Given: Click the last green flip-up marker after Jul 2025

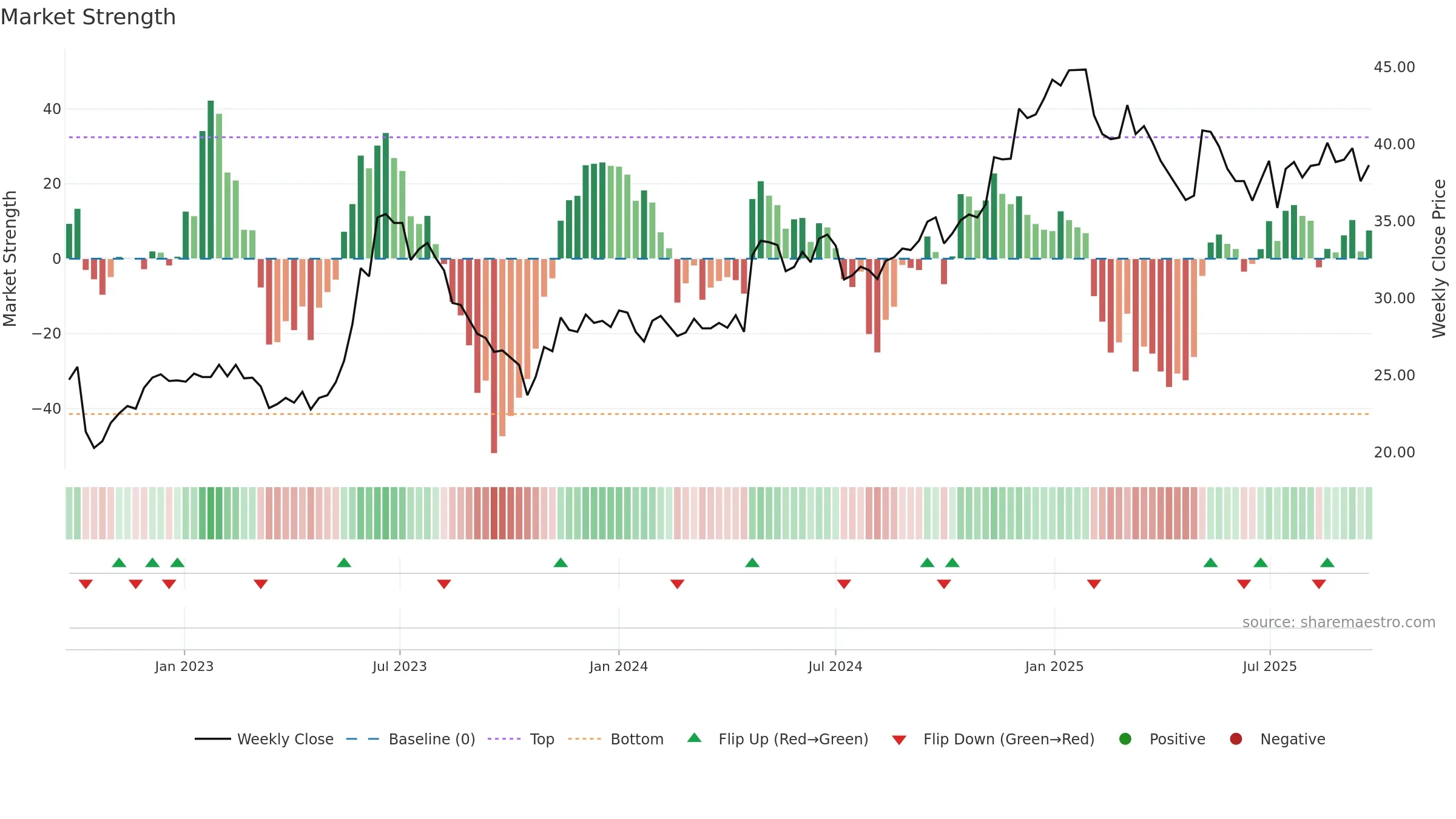Looking at the screenshot, I should point(1327,562).
